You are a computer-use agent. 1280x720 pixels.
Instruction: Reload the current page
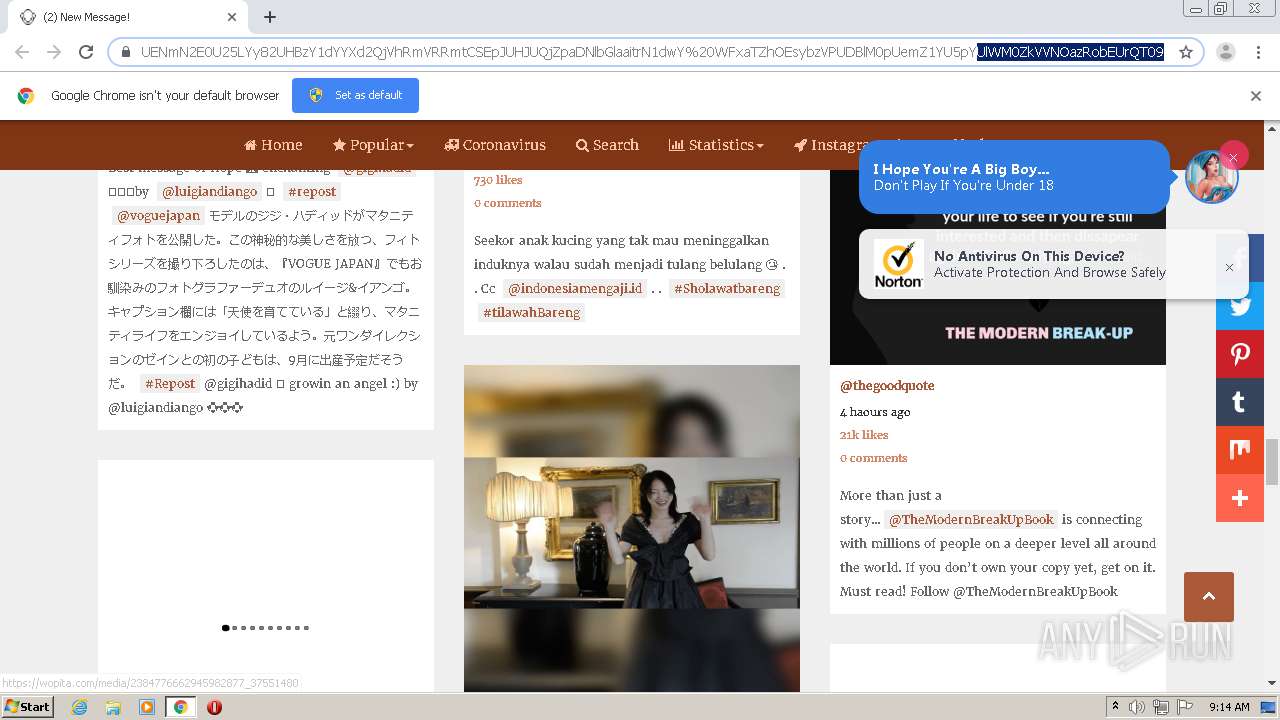86,52
